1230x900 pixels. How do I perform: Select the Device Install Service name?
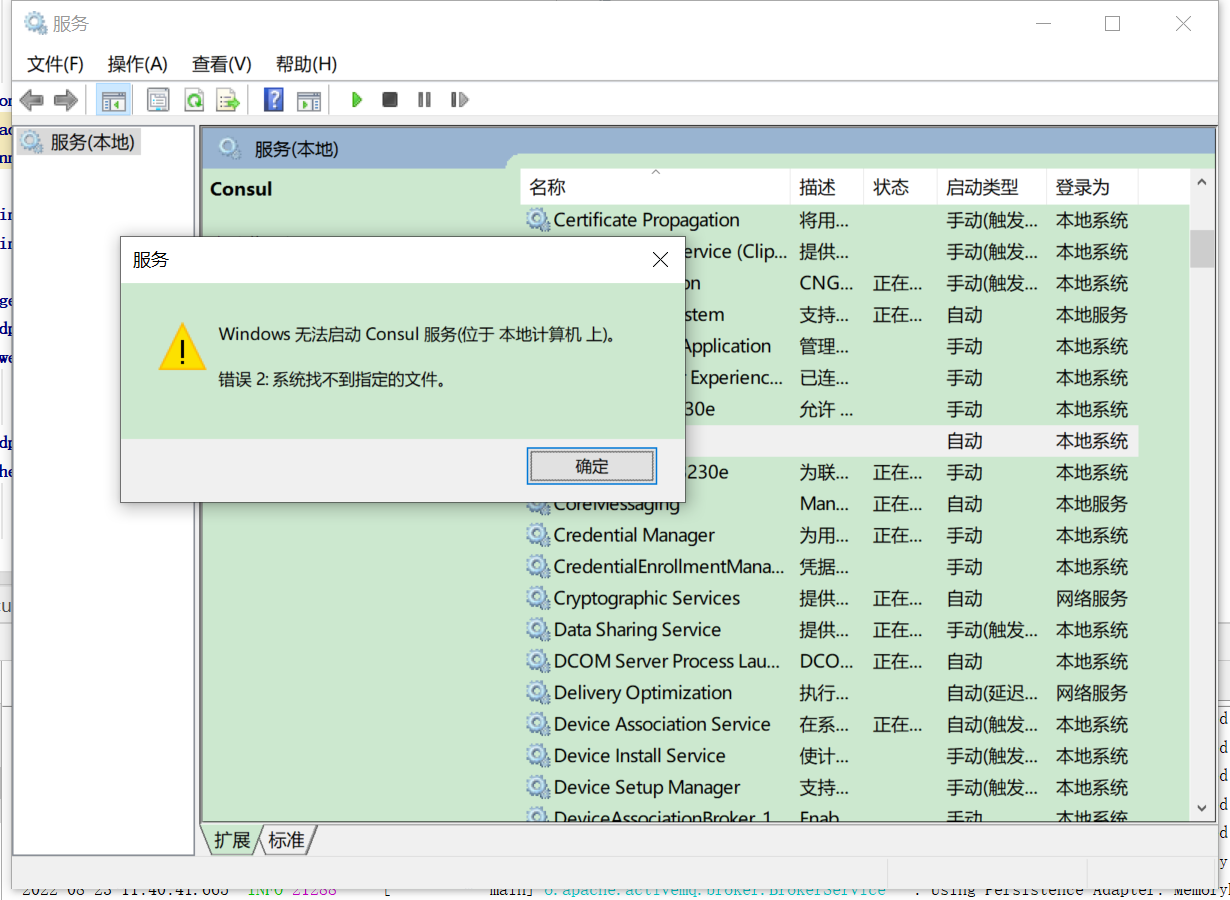[639, 756]
